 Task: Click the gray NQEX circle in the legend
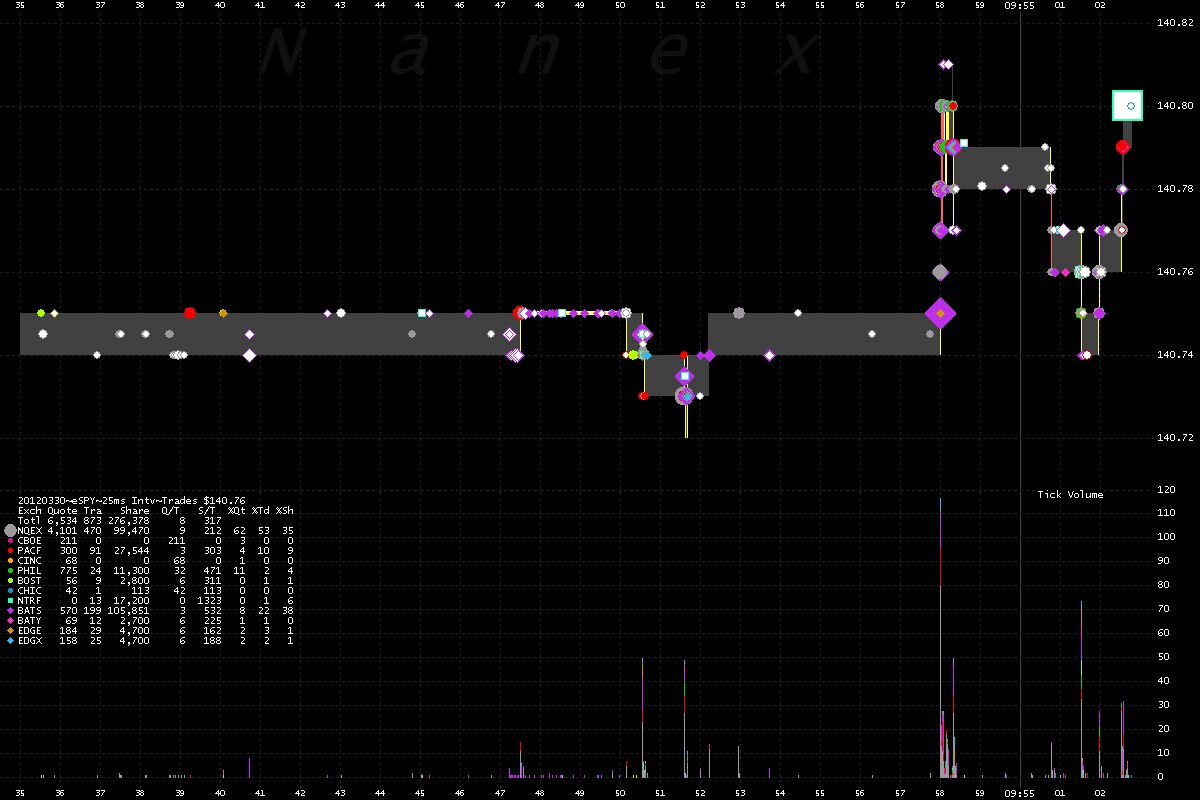pyautogui.click(x=10, y=530)
